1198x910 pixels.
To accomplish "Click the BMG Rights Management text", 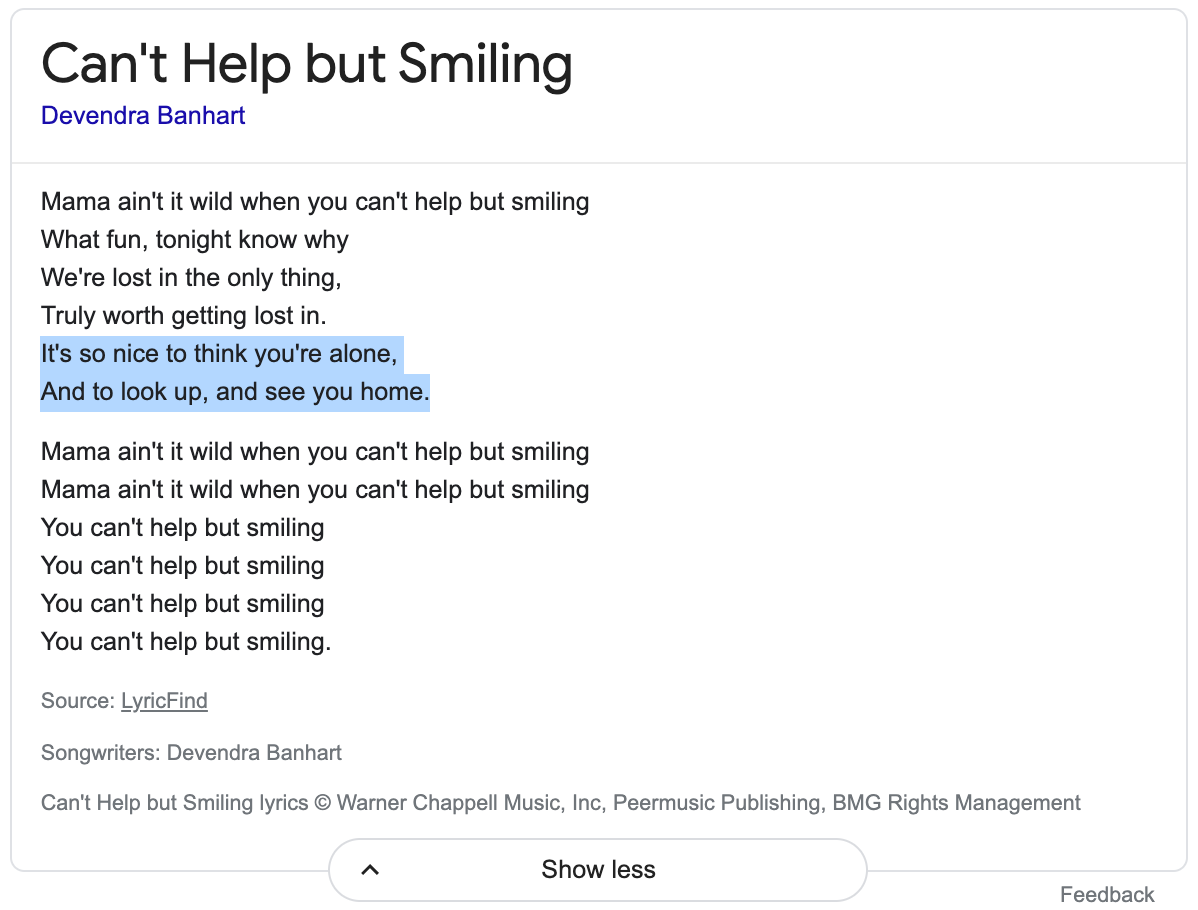I will [957, 802].
